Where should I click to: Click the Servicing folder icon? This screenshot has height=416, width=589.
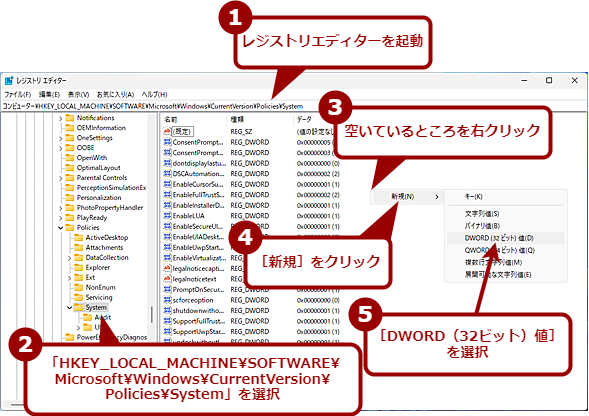click(79, 297)
